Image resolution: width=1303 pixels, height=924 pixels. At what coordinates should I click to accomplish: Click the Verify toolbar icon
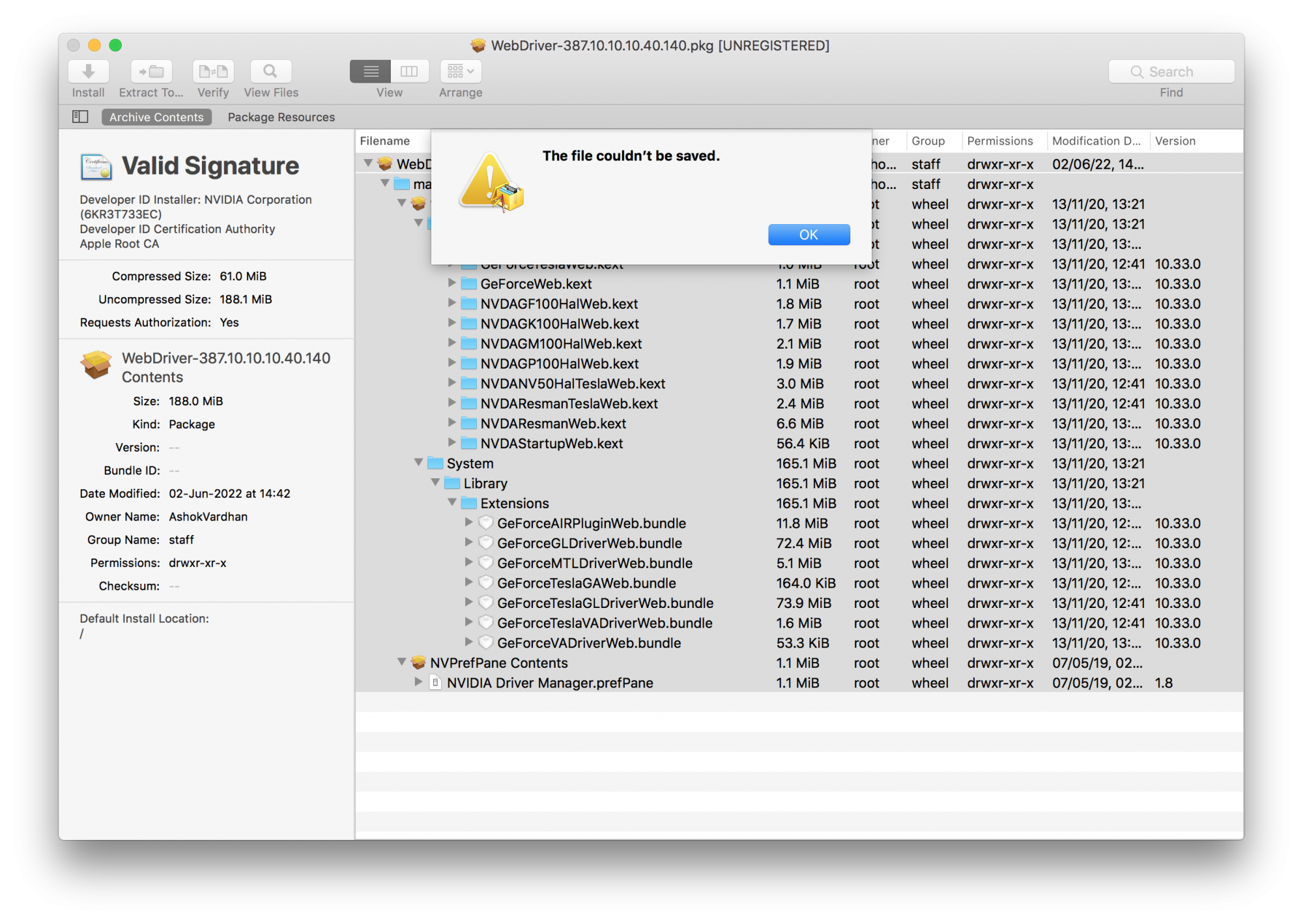(x=213, y=71)
